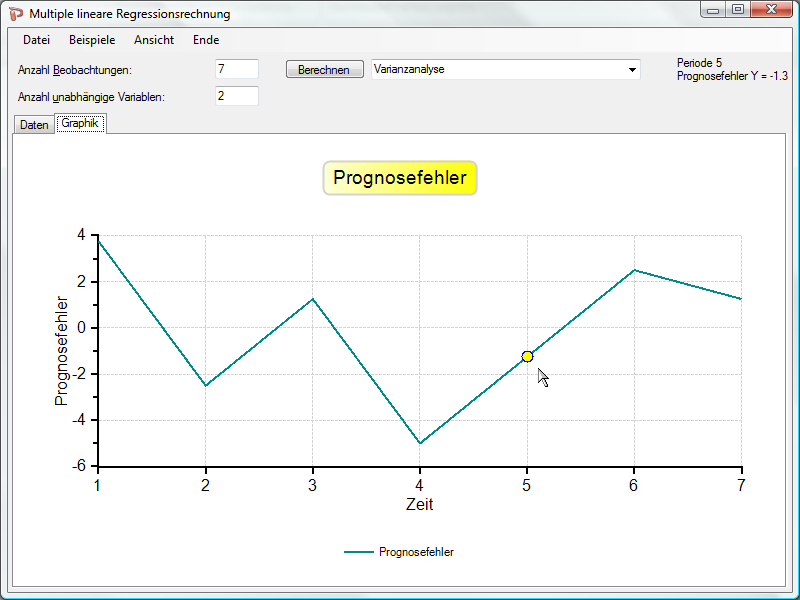The height and width of the screenshot is (600, 800).
Task: Click the unabhängige Variablen input field
Action: pyautogui.click(x=236, y=96)
